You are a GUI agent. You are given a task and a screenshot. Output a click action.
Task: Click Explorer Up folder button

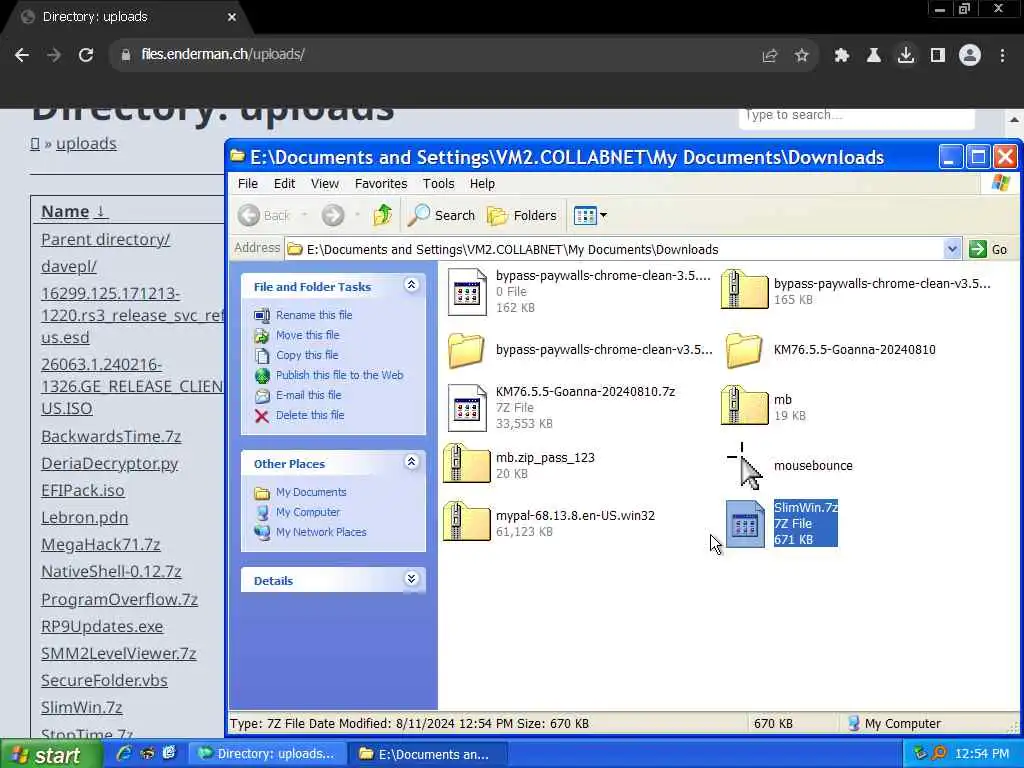pyautogui.click(x=383, y=215)
